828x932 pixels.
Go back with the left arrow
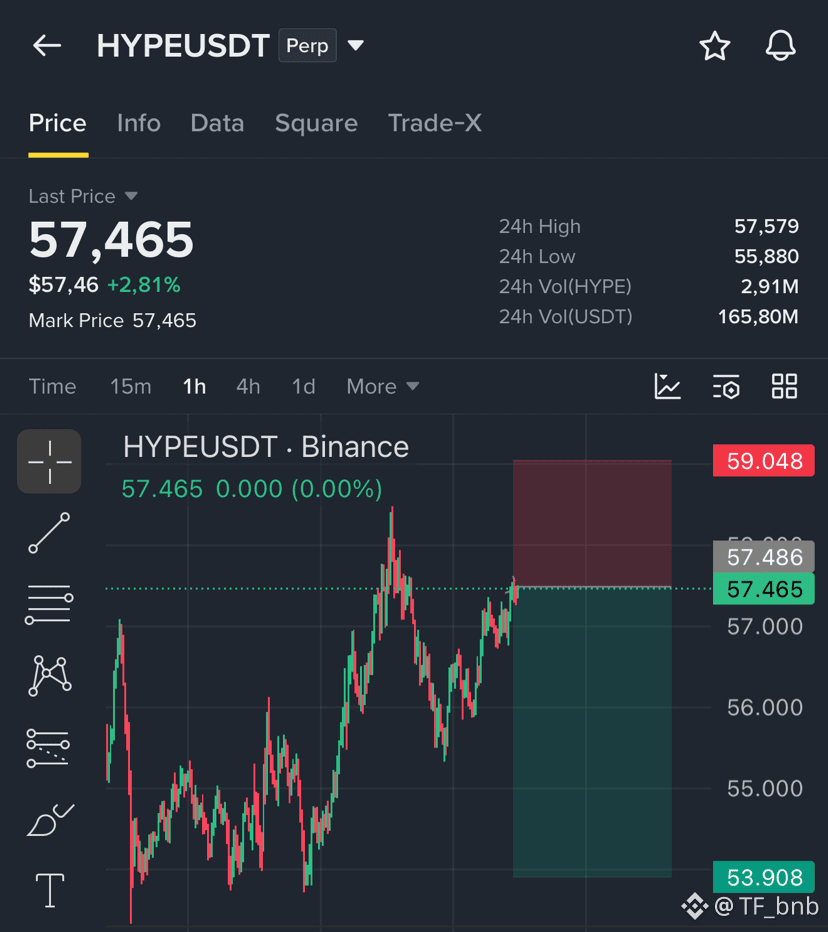(47, 45)
